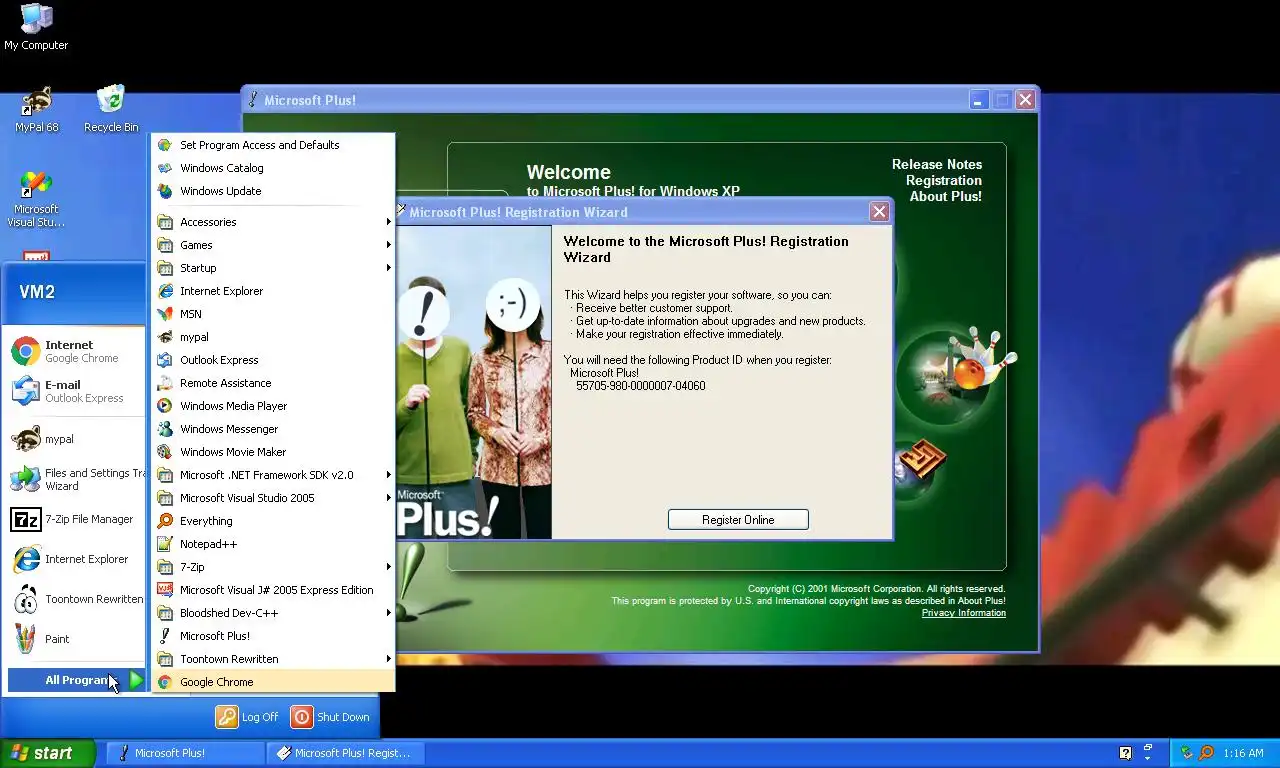Minimize the Microsoft Plus! window

pos(979,100)
